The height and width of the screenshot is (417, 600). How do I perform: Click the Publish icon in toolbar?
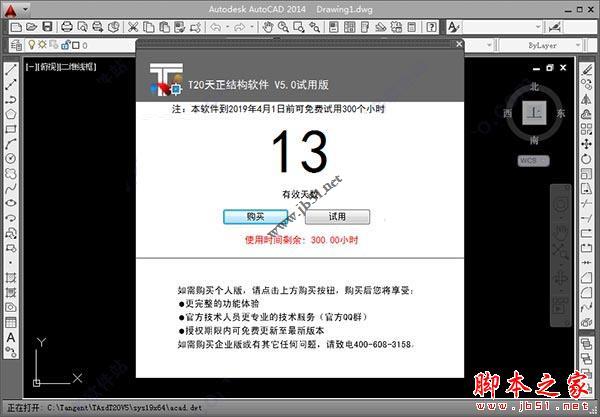coord(98,27)
